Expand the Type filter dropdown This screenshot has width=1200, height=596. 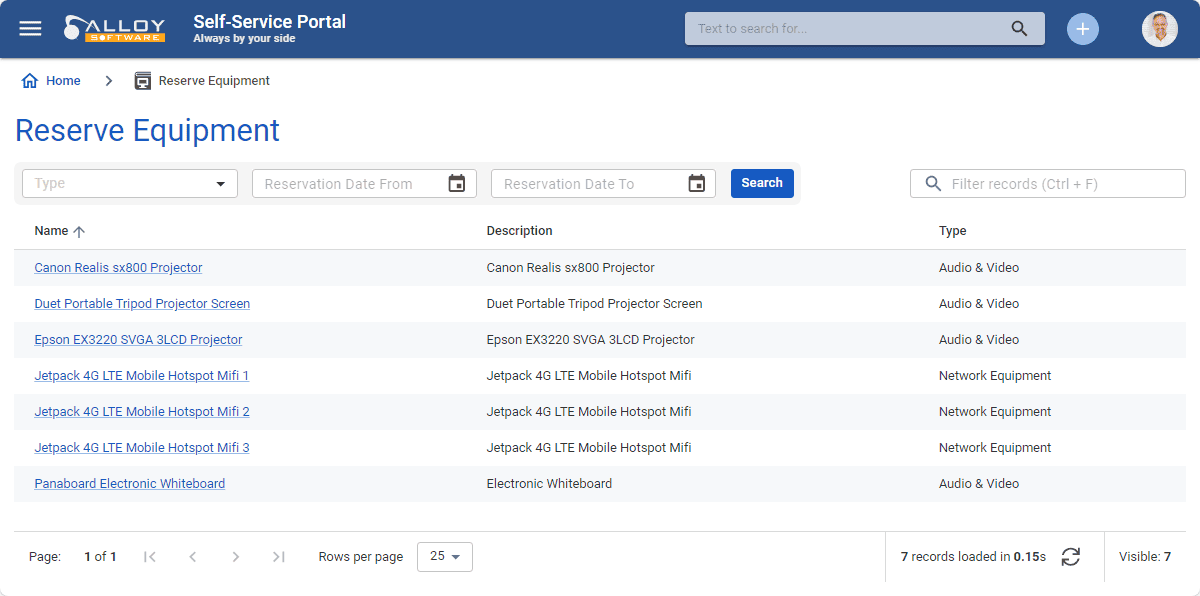[130, 183]
